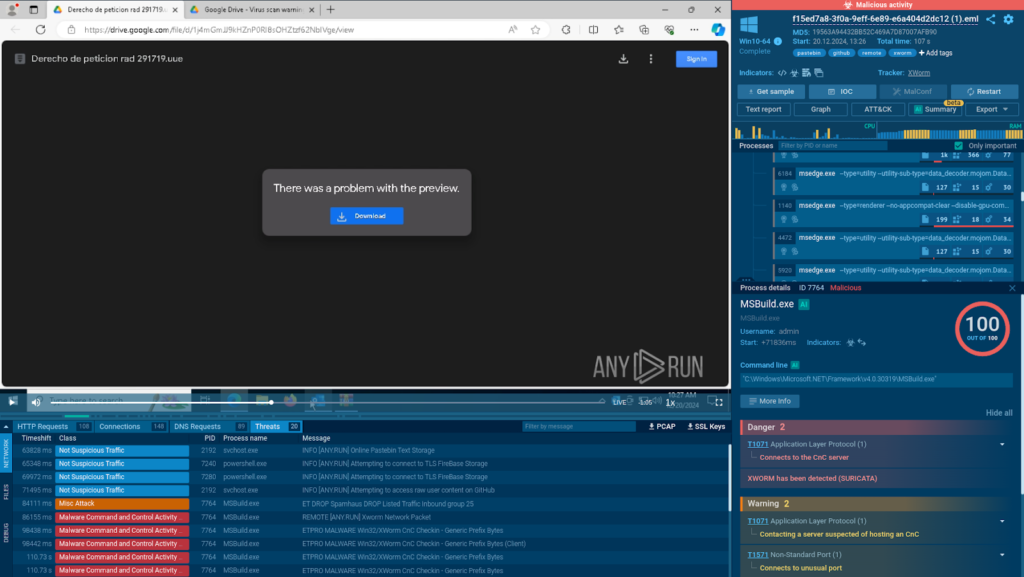
Task: Click the Google Drive download icon in viewer header
Action: point(623,59)
